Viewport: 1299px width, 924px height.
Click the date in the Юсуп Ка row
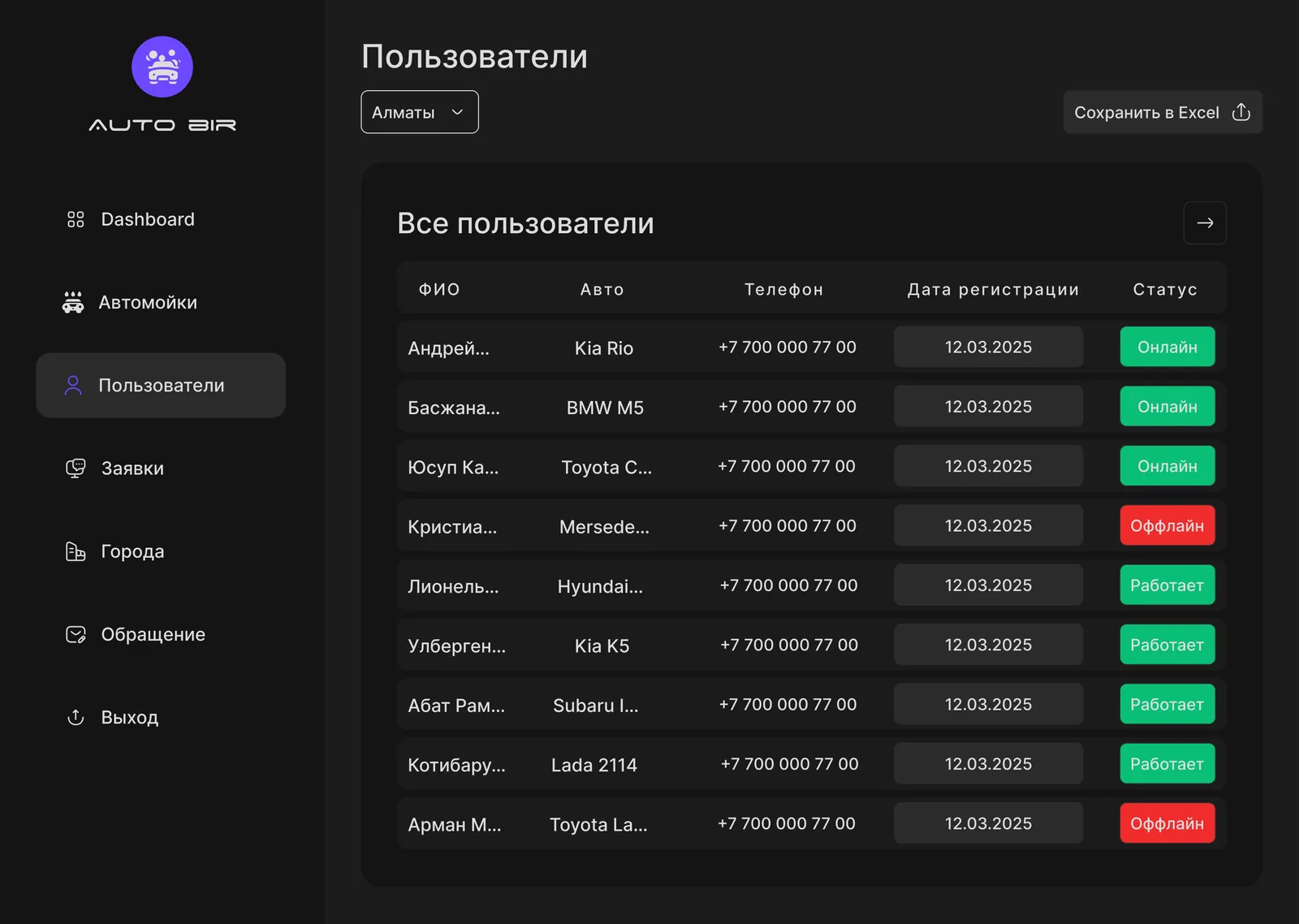pos(988,466)
